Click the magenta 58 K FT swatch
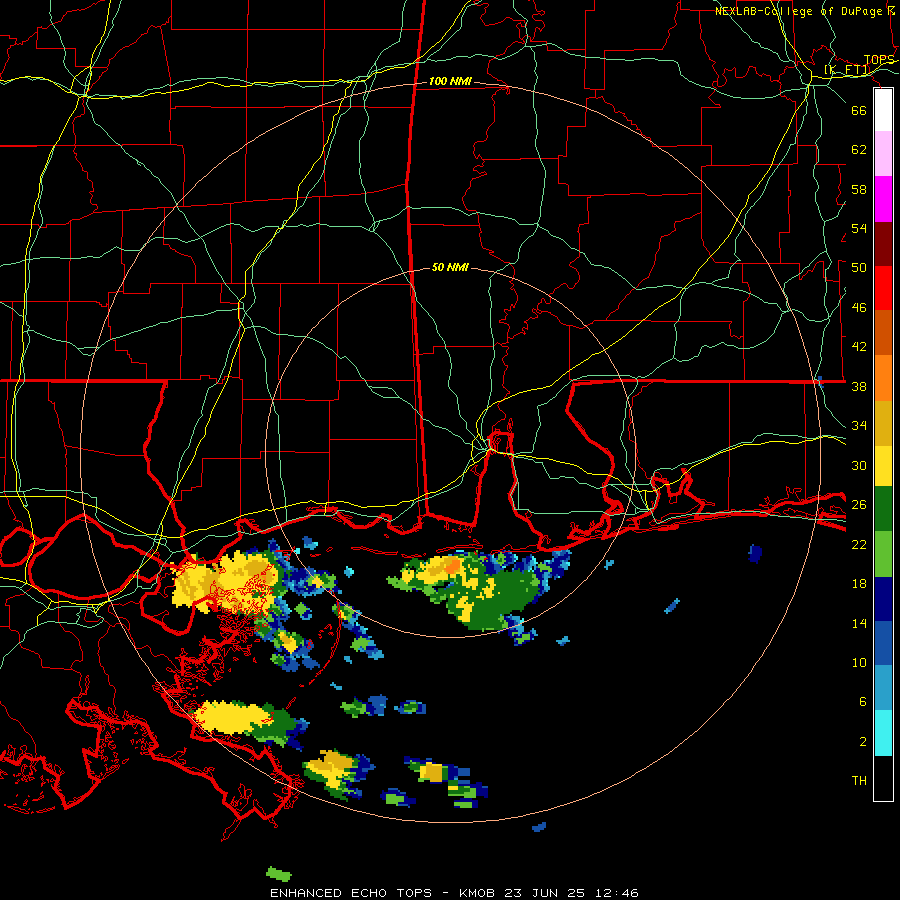This screenshot has width=900, height=900. pyautogui.click(x=883, y=199)
